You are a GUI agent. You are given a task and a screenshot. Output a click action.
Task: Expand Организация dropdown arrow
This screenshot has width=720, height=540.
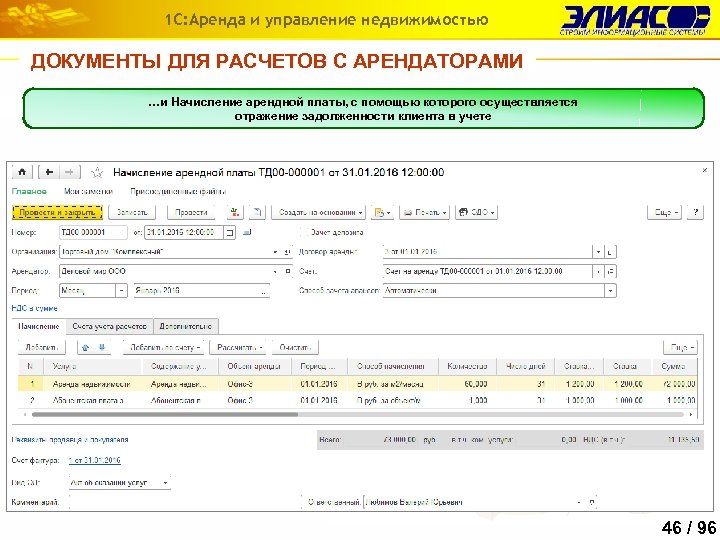coord(275,252)
